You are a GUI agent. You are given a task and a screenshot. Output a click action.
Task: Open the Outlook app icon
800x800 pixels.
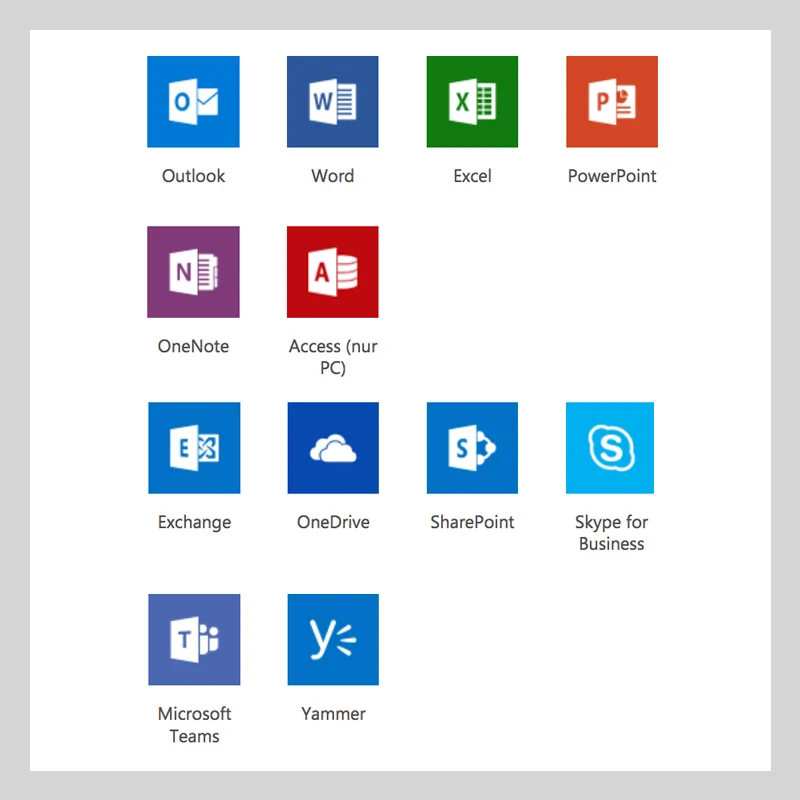pos(193,102)
